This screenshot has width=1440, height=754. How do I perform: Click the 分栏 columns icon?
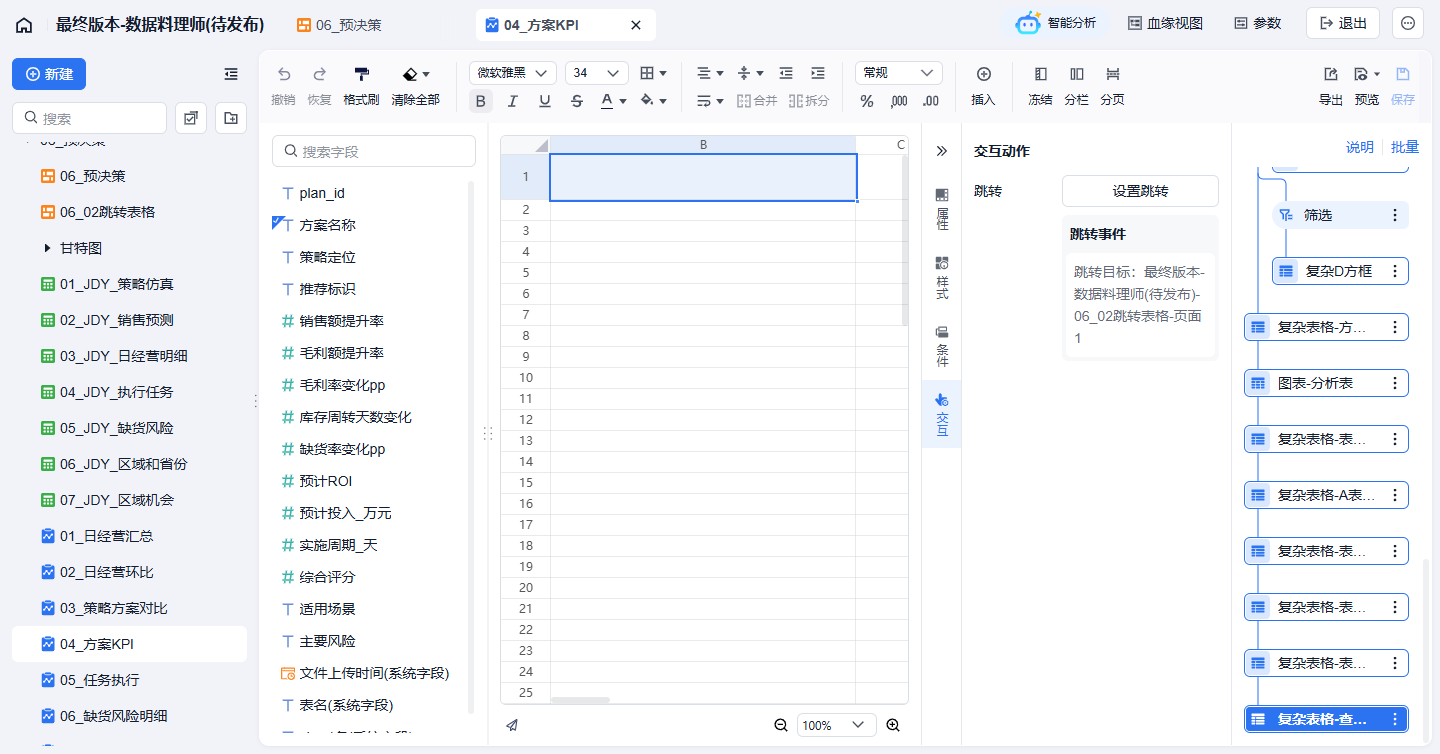tap(1076, 74)
